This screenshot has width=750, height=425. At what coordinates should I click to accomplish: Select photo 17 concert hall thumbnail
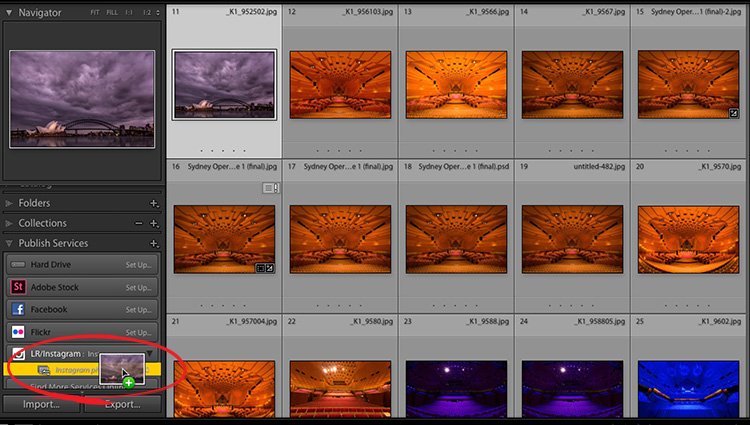[x=340, y=240]
